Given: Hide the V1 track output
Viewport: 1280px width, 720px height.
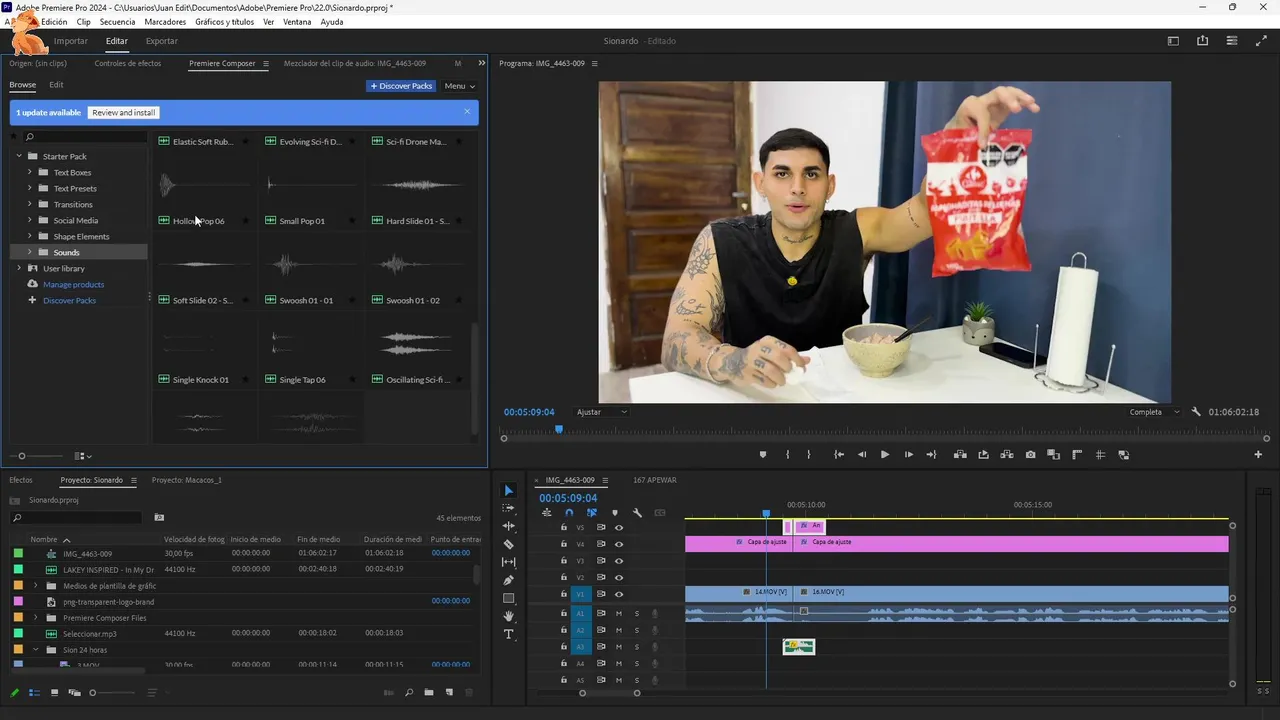Looking at the screenshot, I should tap(619, 594).
